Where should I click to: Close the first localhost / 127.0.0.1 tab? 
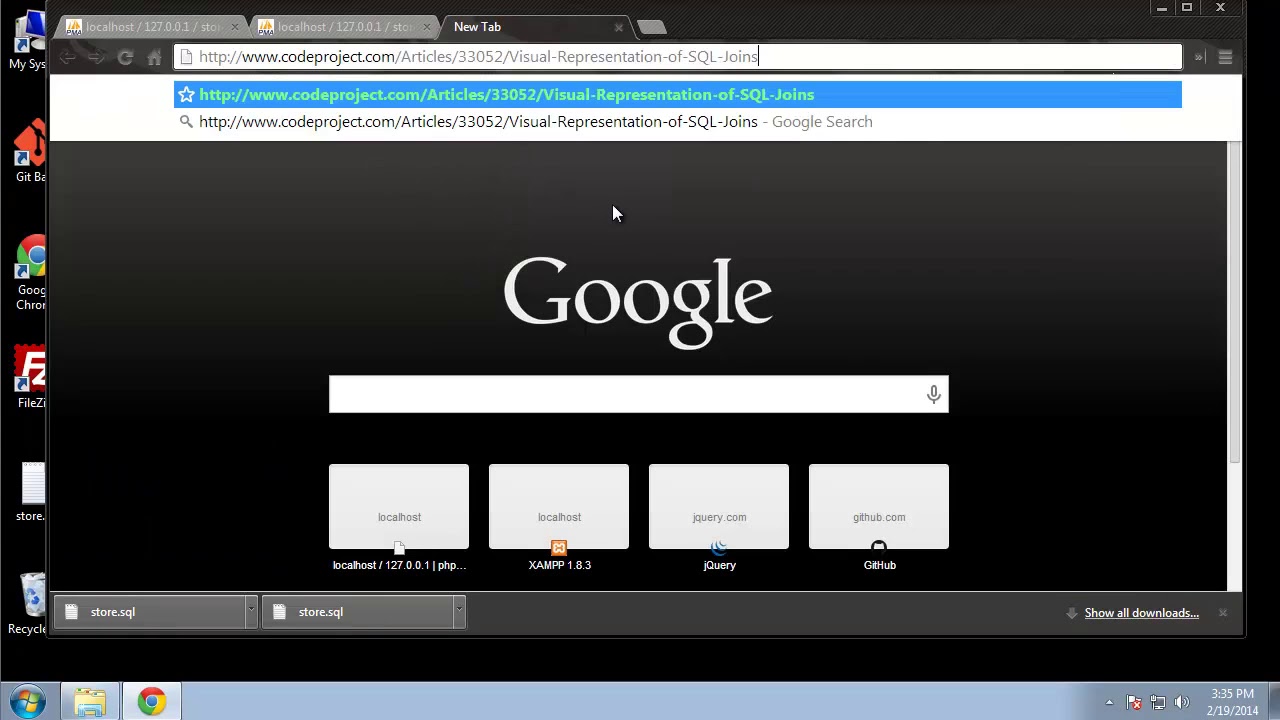234,27
